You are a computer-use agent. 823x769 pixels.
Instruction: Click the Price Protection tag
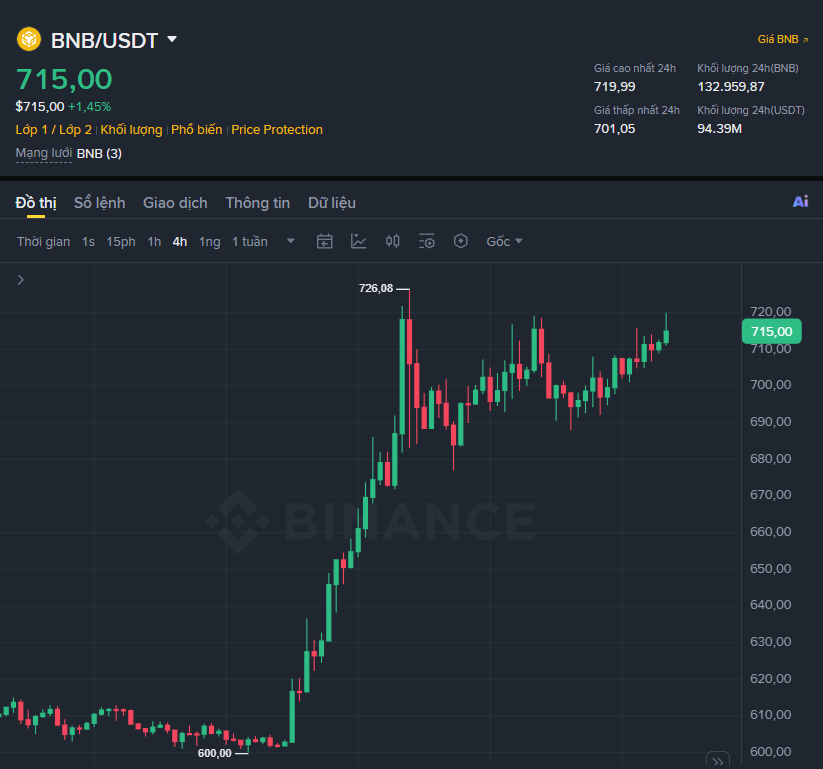pyautogui.click(x=277, y=130)
